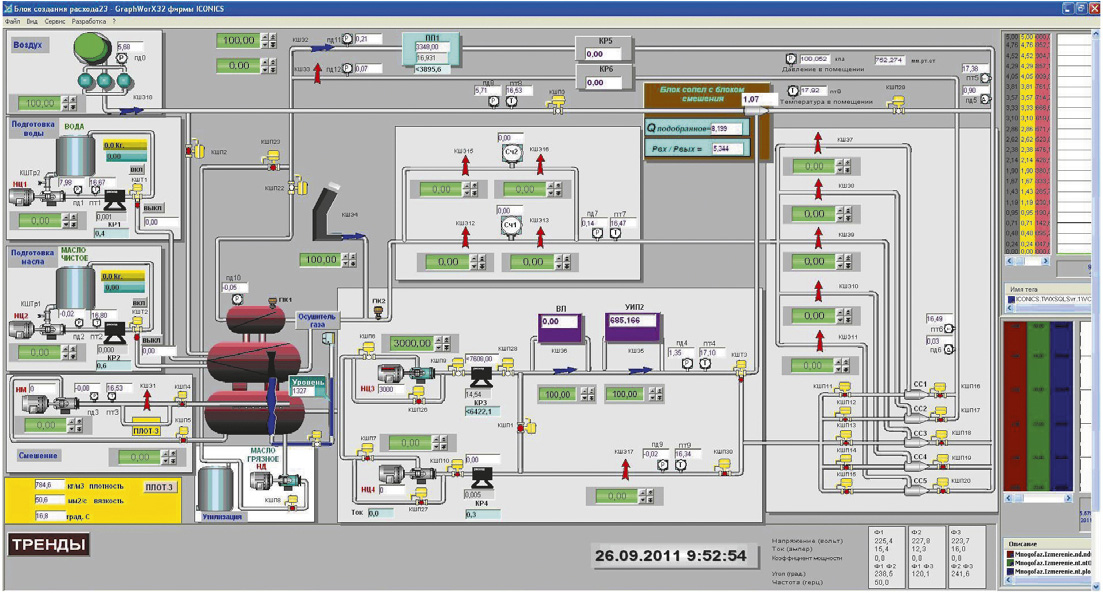
Task: Click the КШП5 valve icon
Action: (x=182, y=433)
